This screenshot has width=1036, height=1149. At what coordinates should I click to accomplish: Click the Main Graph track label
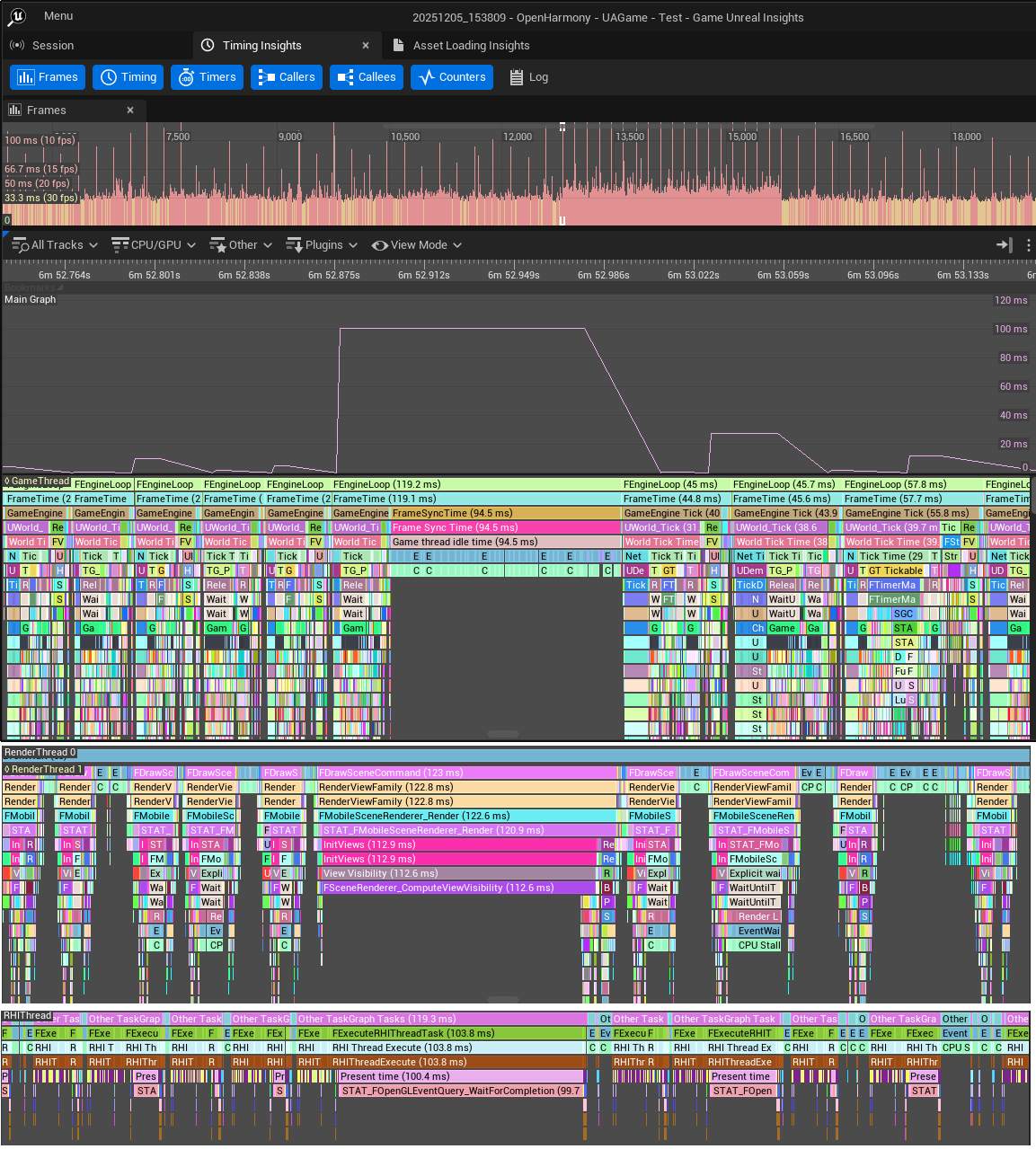30,300
